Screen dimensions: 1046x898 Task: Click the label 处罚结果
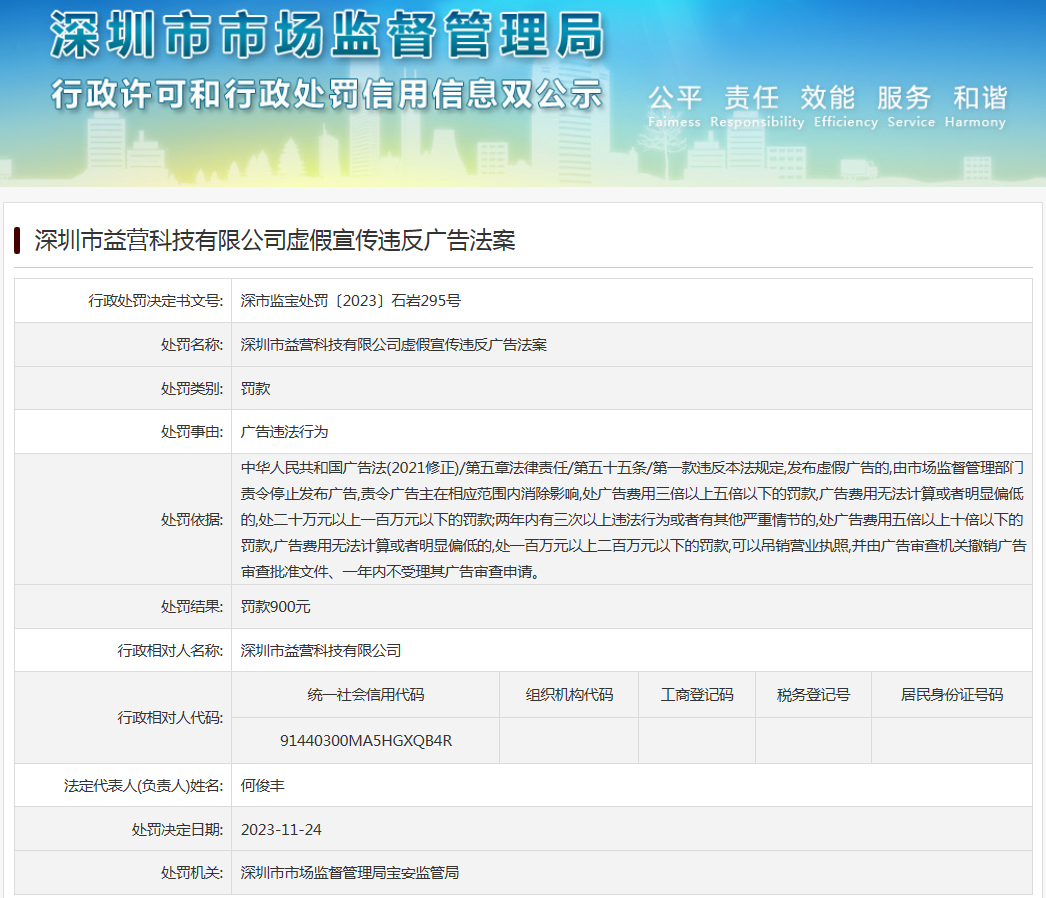click(191, 606)
